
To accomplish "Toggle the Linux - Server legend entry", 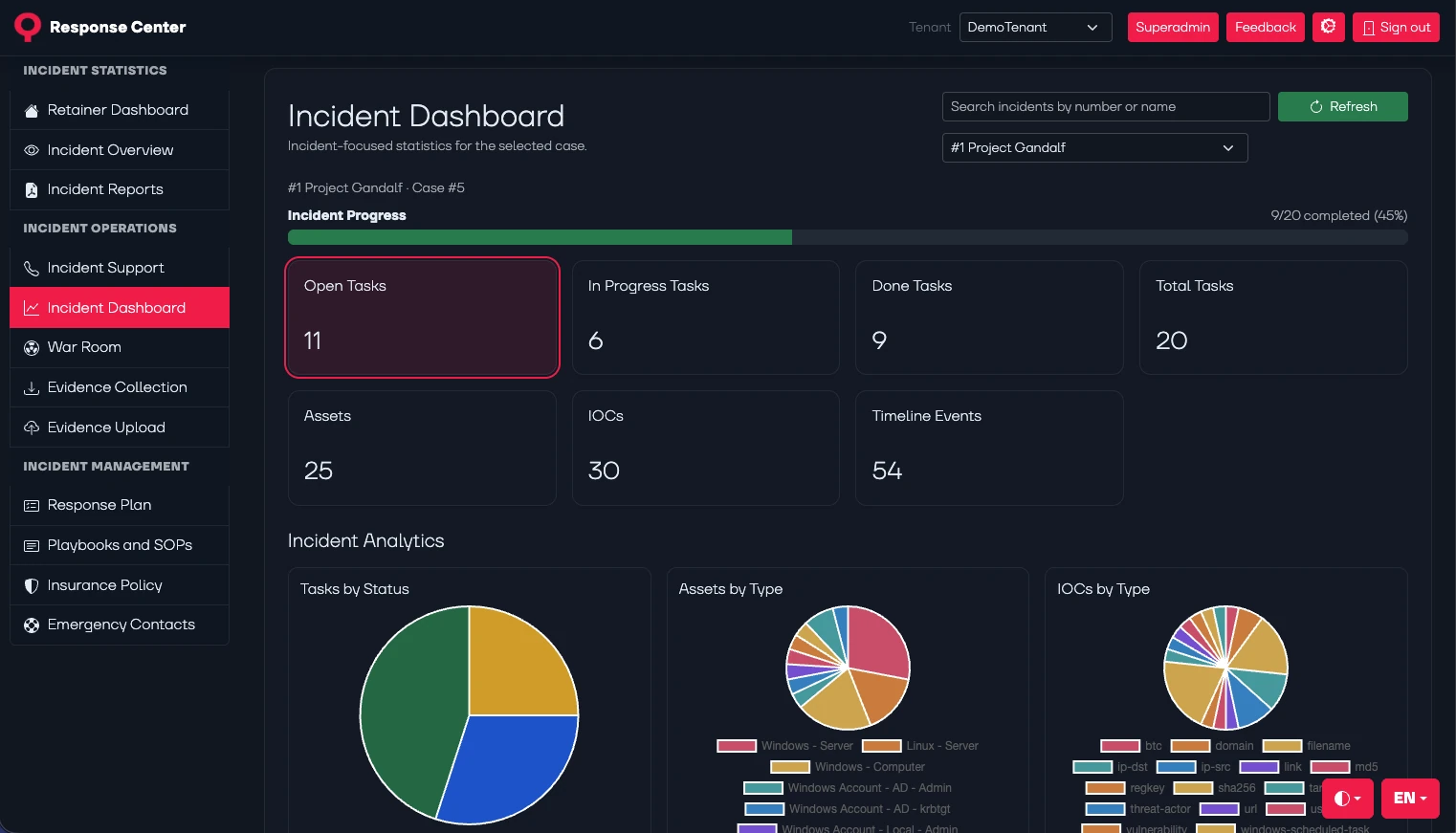I will pyautogui.click(x=920, y=746).
